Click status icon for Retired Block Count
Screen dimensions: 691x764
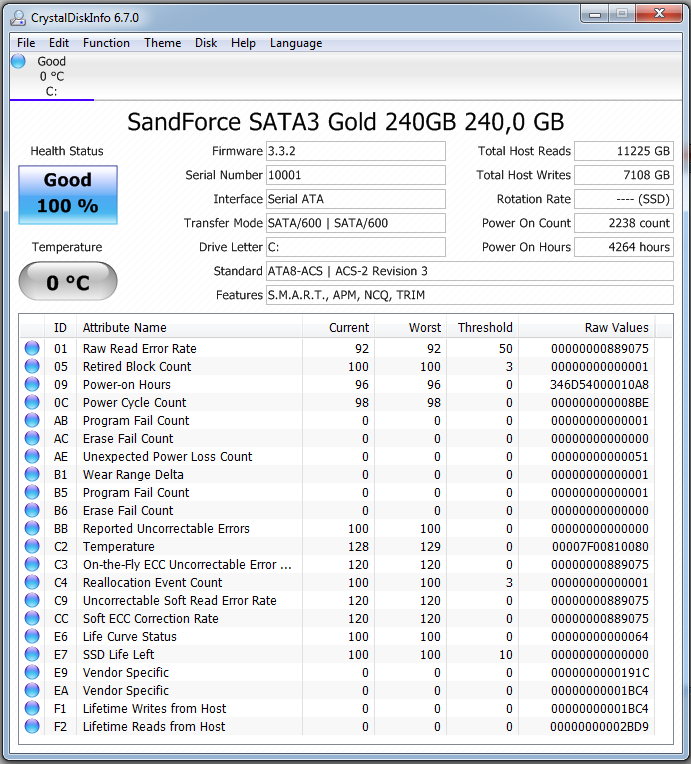(x=32, y=366)
